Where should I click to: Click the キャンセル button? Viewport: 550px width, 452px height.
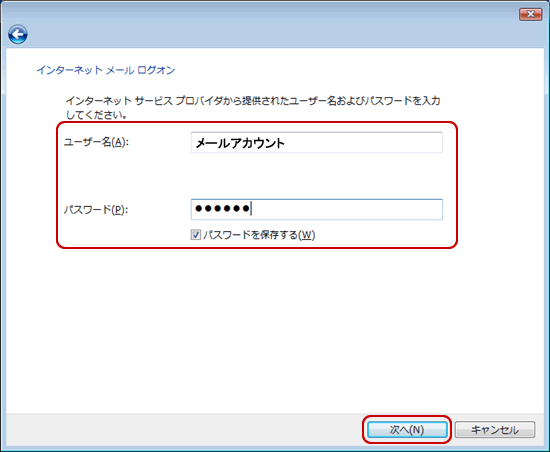click(x=495, y=430)
